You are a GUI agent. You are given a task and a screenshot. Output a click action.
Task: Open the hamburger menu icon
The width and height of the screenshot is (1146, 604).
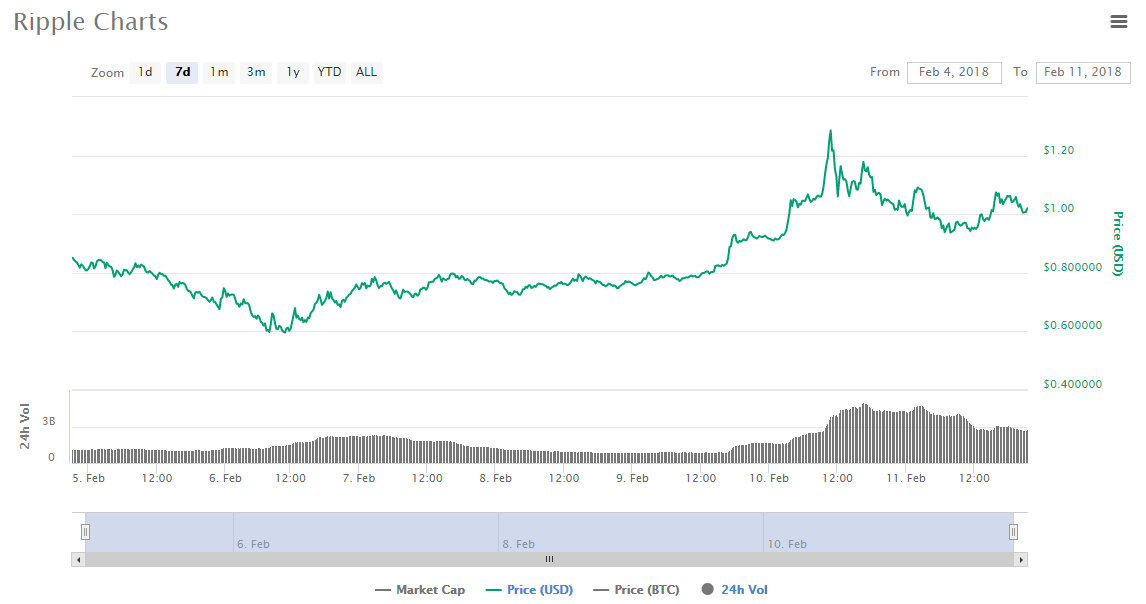click(1119, 21)
